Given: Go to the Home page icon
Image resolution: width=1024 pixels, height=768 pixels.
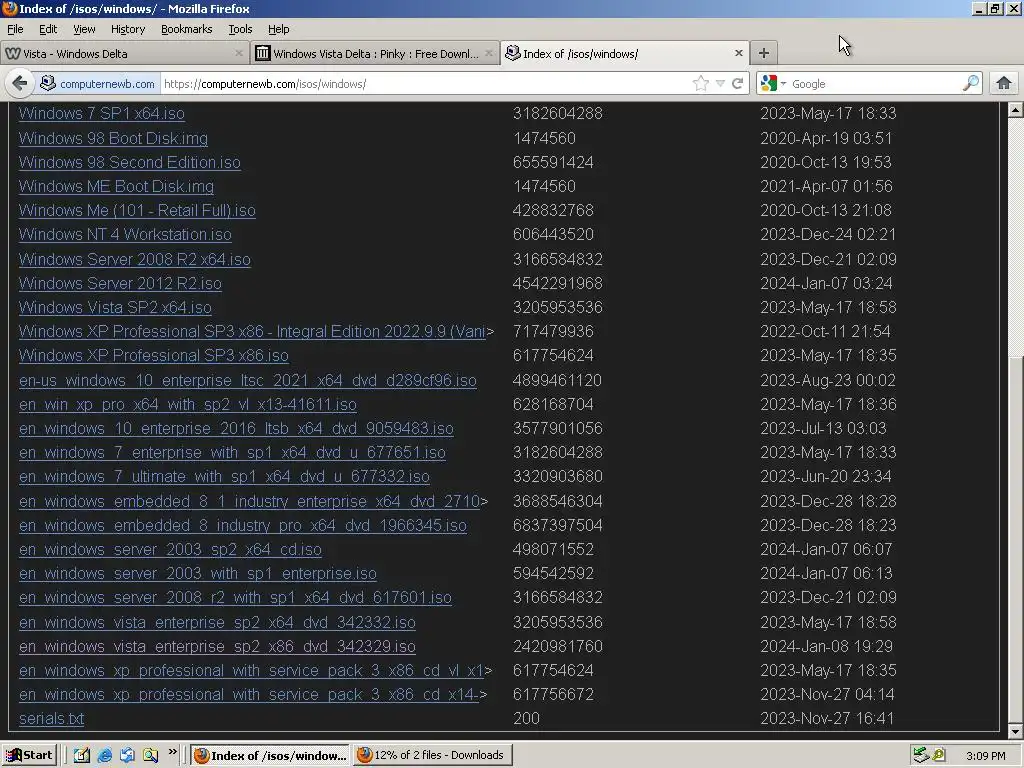Looking at the screenshot, I should click(x=1004, y=83).
